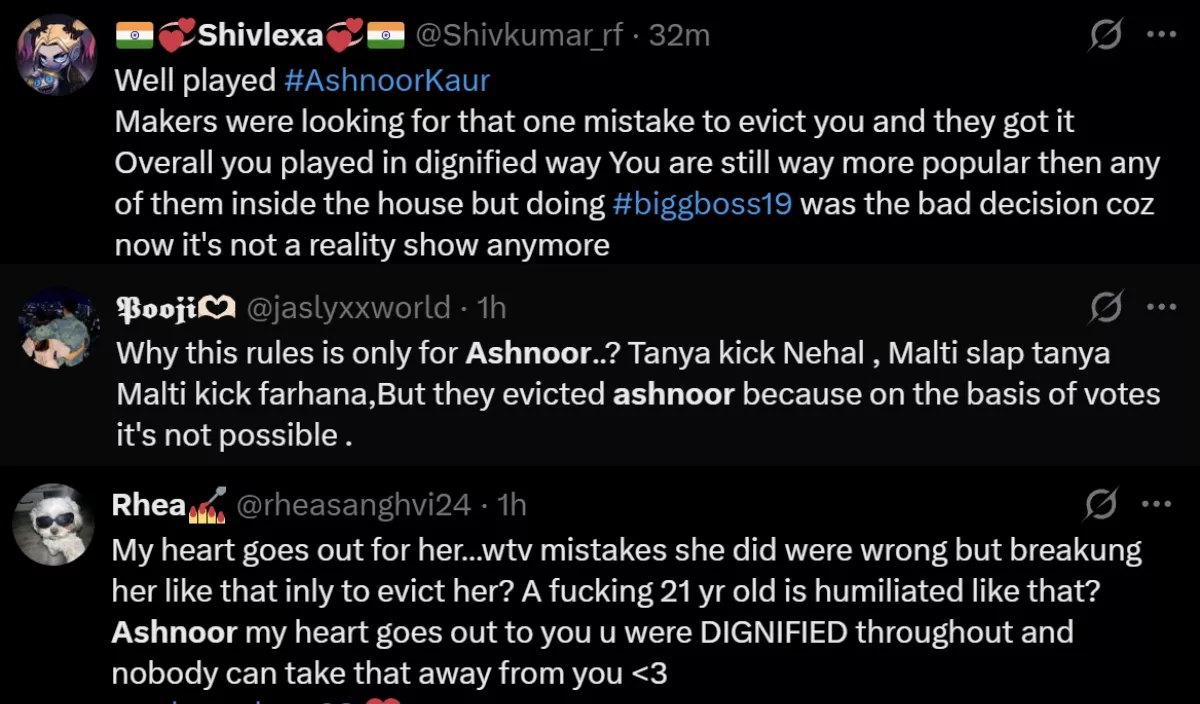View Rhea's dog profile avatar
This screenshot has height=704, width=1200.
(x=54, y=523)
